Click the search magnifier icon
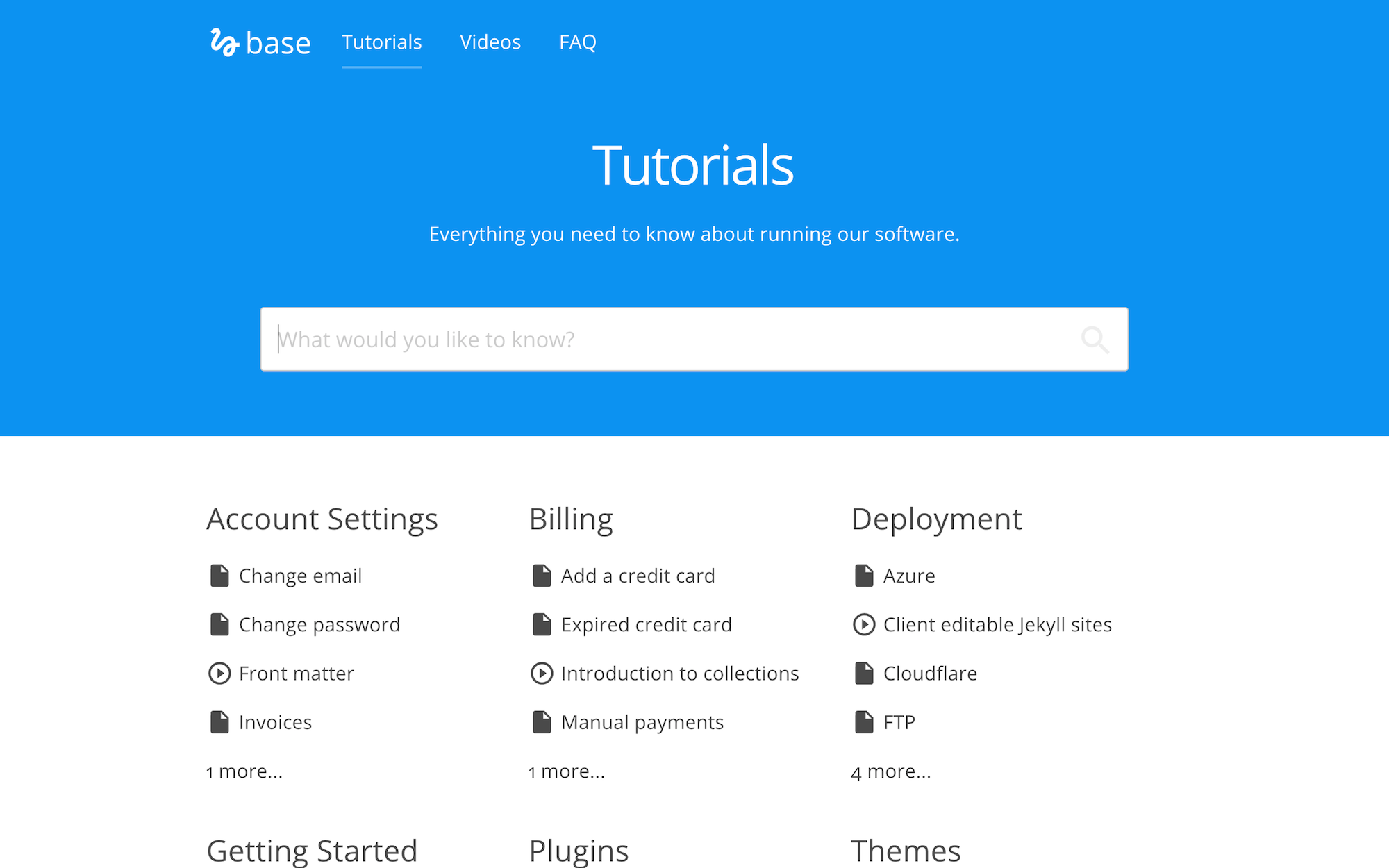This screenshot has width=1389, height=868. click(x=1095, y=340)
